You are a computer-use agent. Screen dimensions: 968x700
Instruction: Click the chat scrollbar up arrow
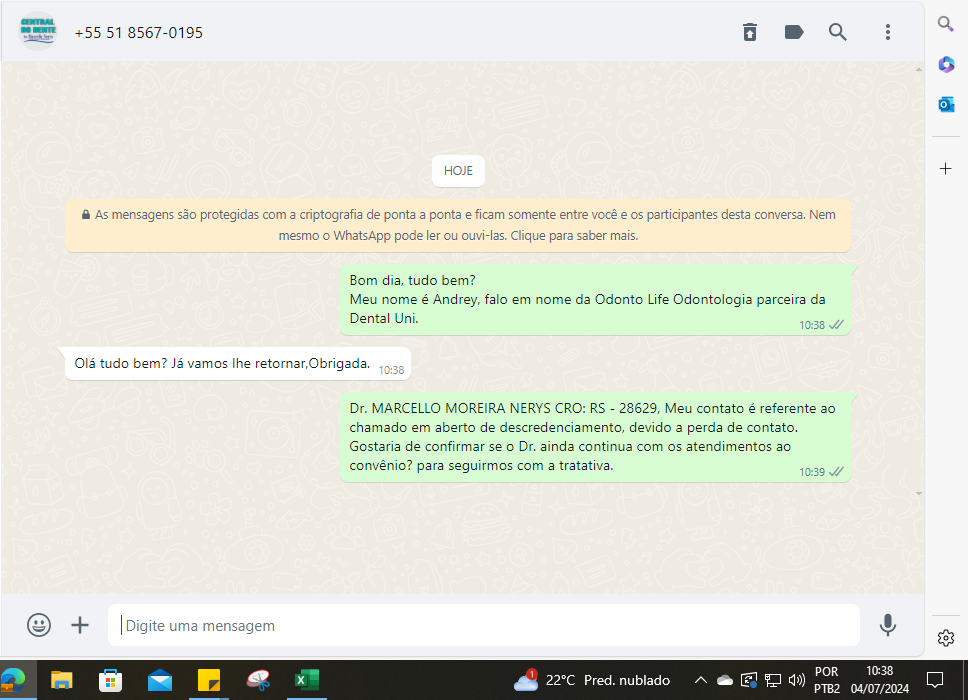point(919,70)
